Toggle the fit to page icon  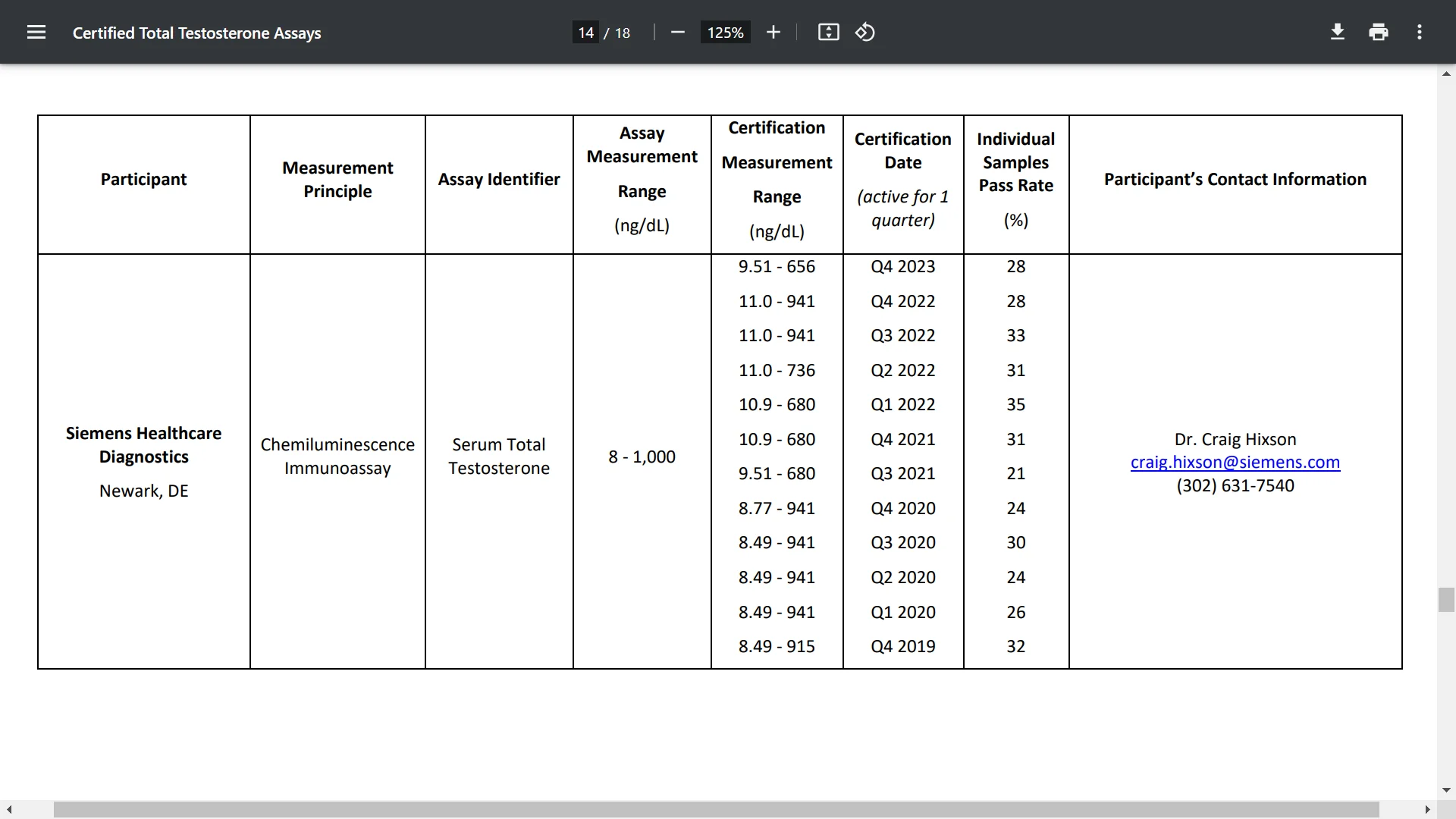pos(828,32)
